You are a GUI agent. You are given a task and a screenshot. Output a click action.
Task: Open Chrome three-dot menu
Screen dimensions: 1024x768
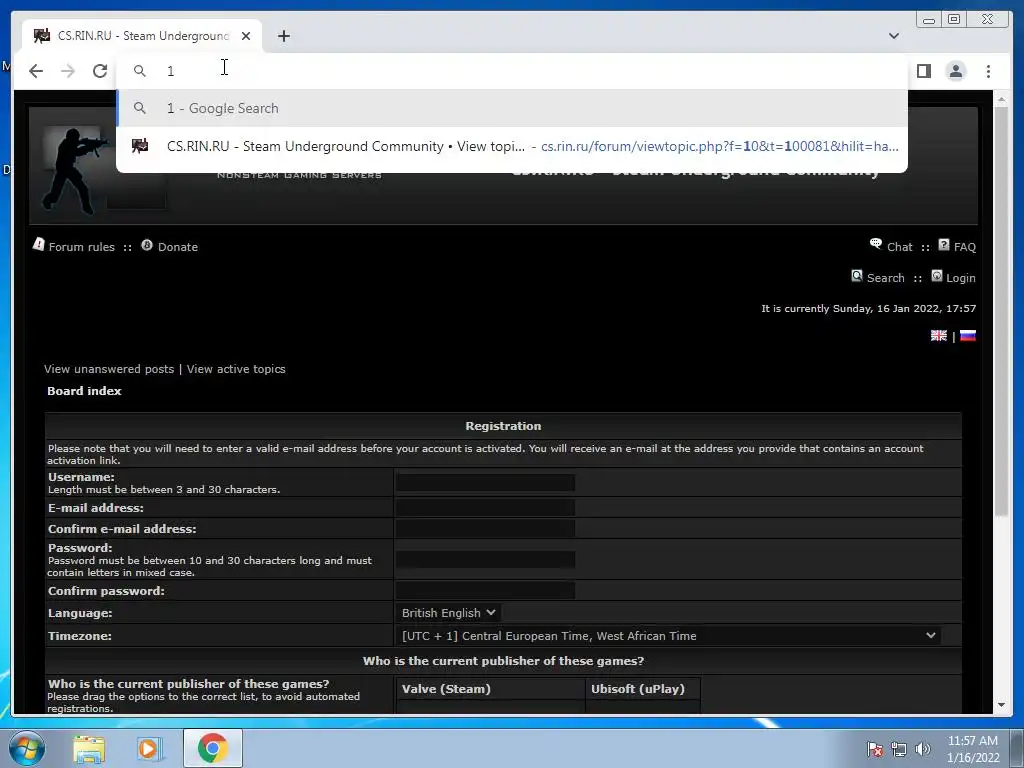[x=988, y=71]
